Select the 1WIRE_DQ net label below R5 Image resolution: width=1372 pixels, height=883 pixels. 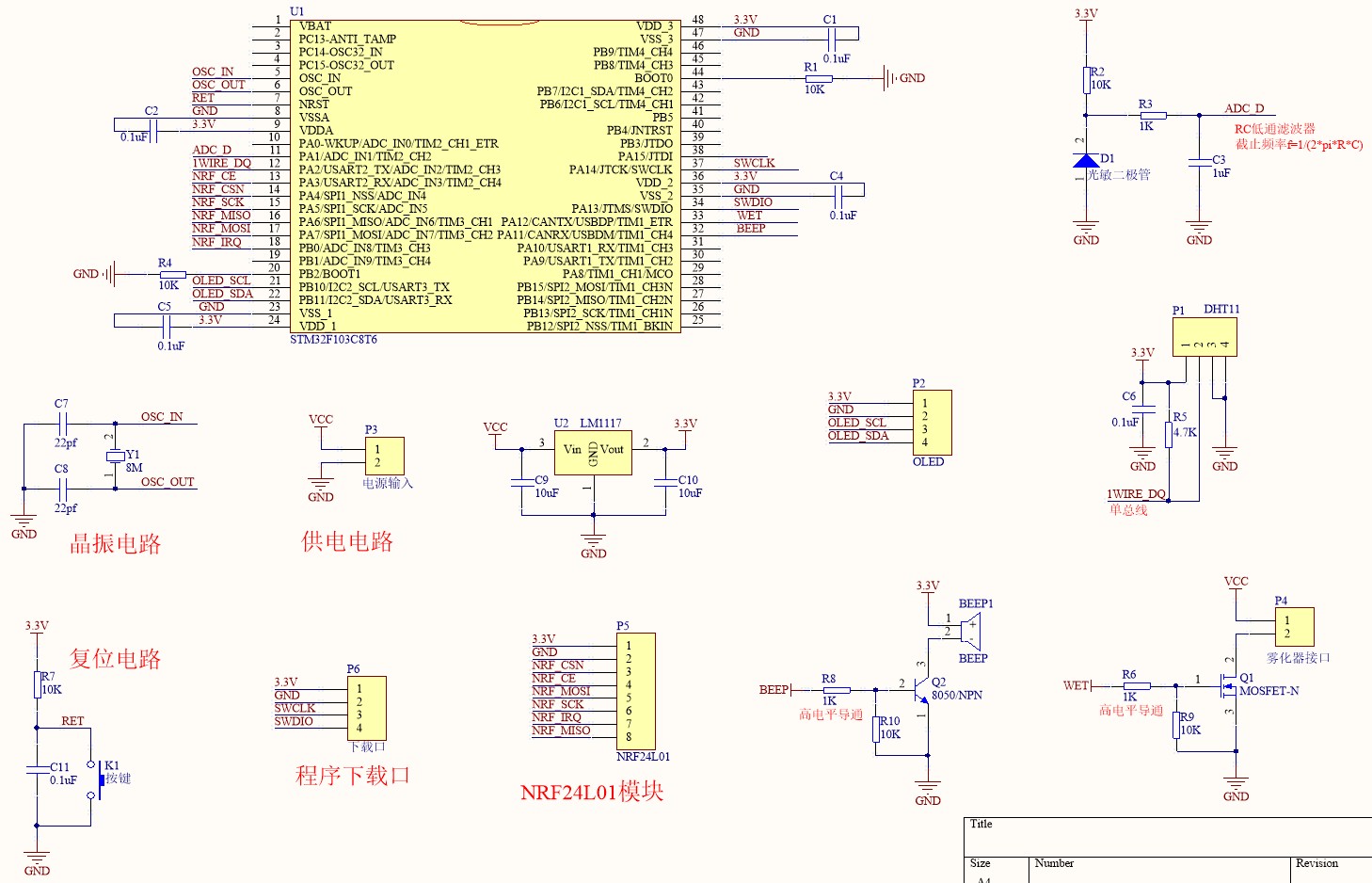click(x=1136, y=494)
